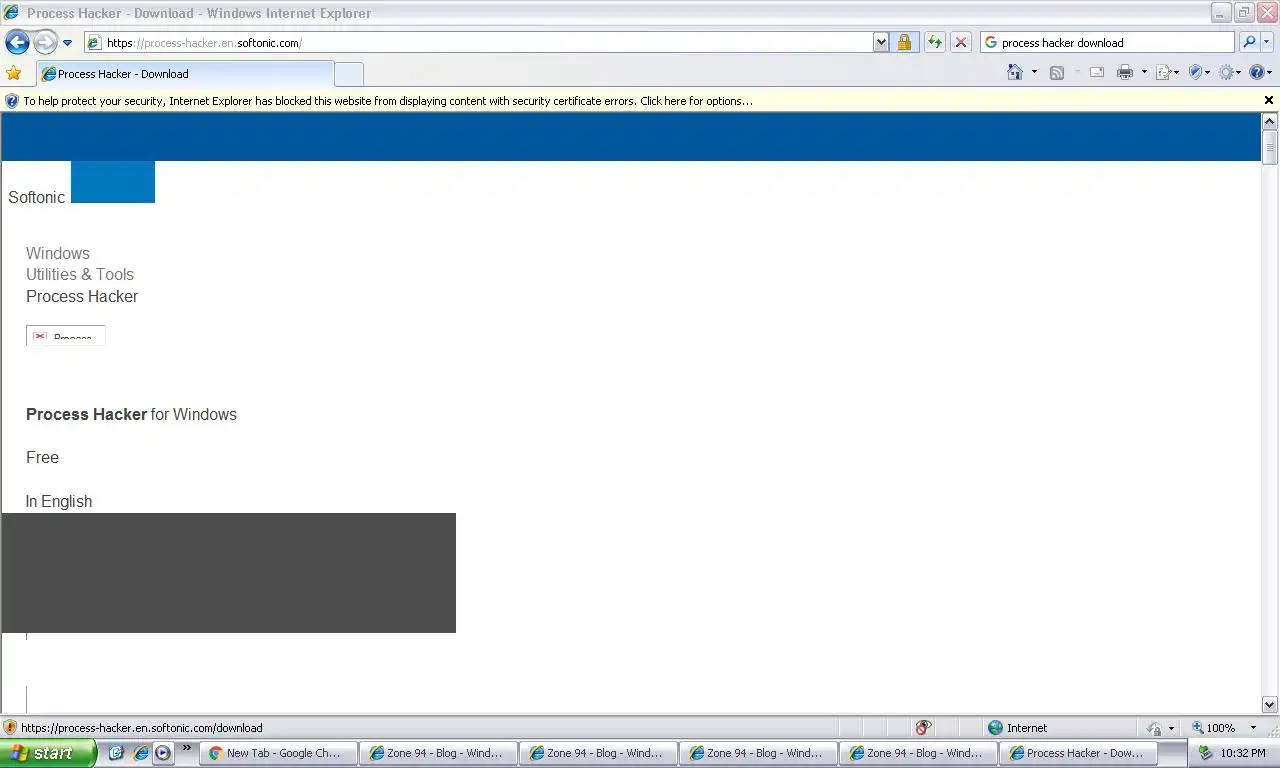Click the vertical scrollbar down arrow
Image resolution: width=1280 pixels, height=768 pixels.
pyautogui.click(x=1270, y=705)
